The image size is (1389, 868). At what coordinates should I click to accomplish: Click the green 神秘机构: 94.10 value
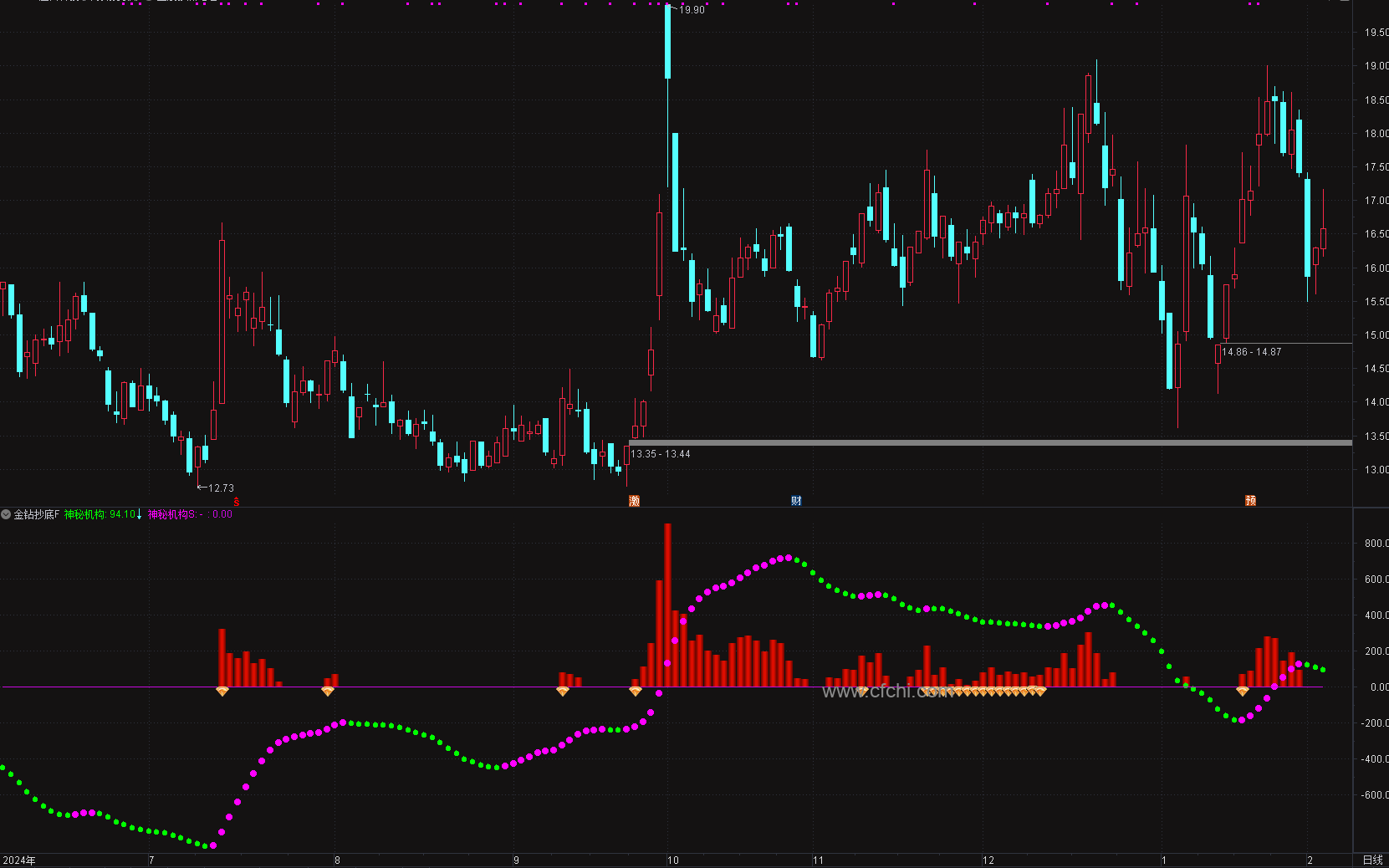(100, 514)
